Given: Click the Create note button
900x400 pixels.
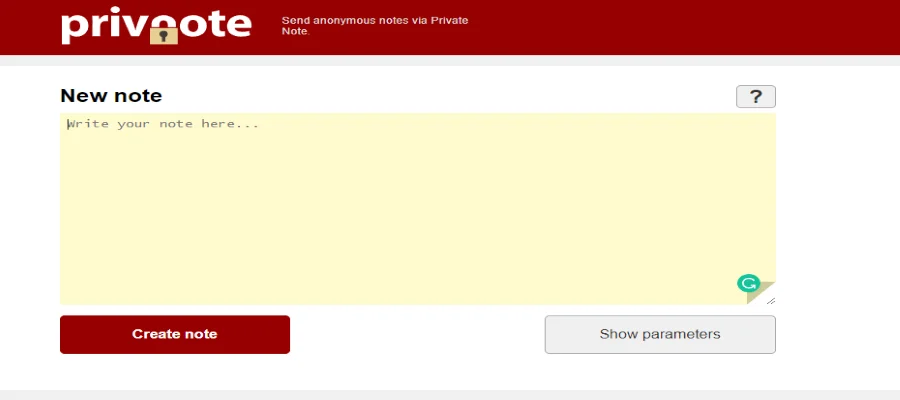Looking at the screenshot, I should [x=174, y=334].
